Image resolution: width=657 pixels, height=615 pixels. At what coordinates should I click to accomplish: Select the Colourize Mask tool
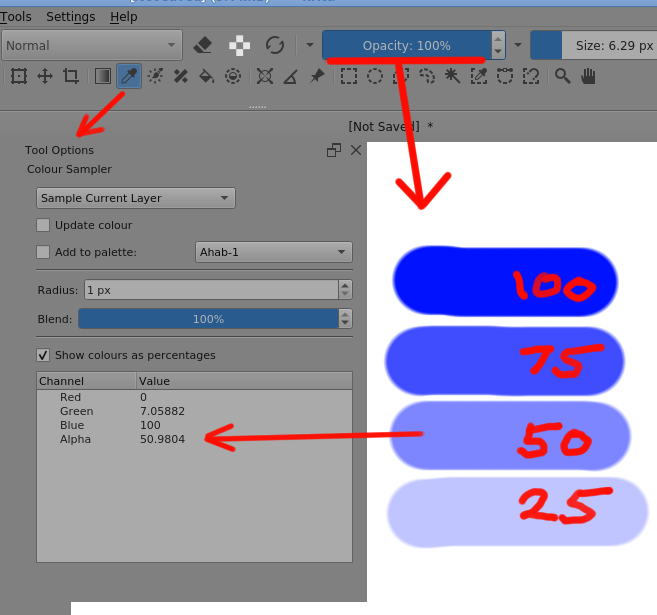pyautogui.click(x=155, y=76)
